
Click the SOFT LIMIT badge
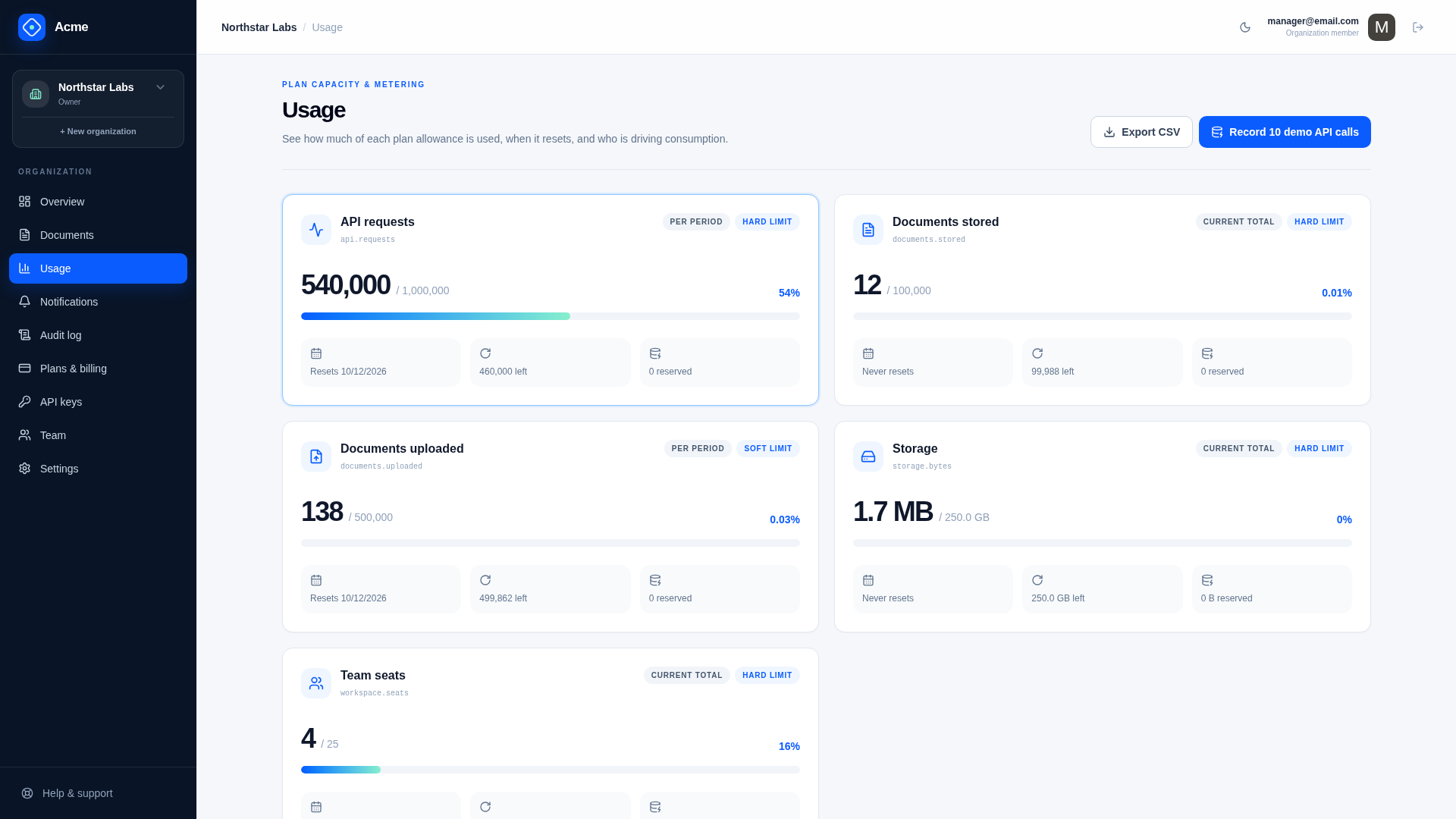point(768,449)
